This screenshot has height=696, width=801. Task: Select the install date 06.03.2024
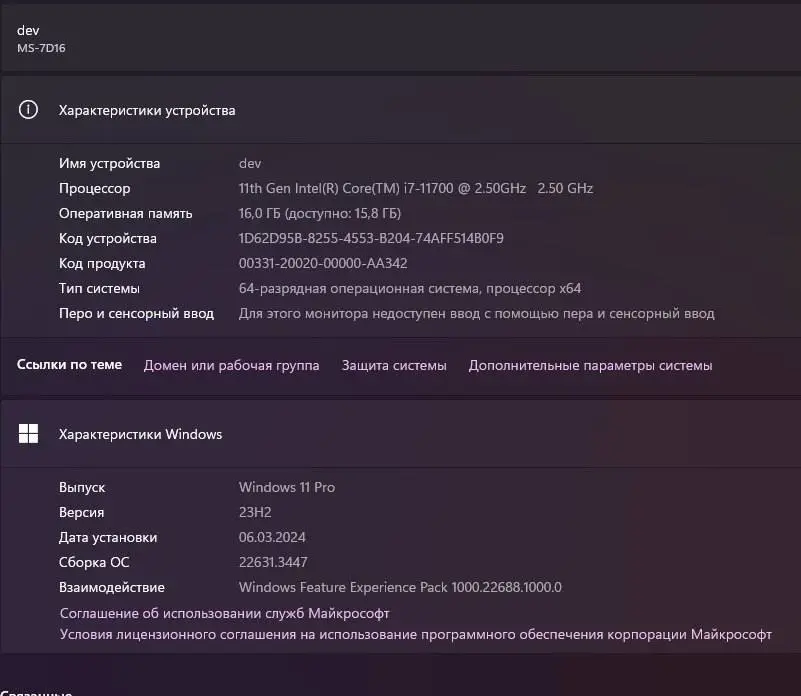pos(272,537)
